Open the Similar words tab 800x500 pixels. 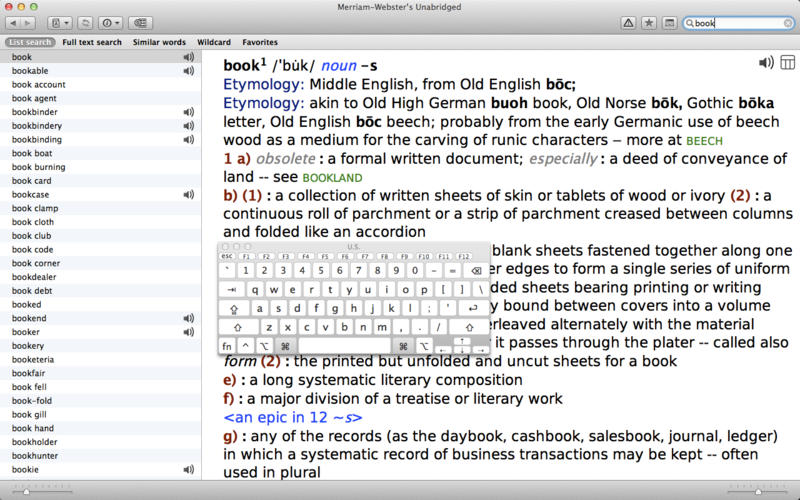tap(159, 43)
